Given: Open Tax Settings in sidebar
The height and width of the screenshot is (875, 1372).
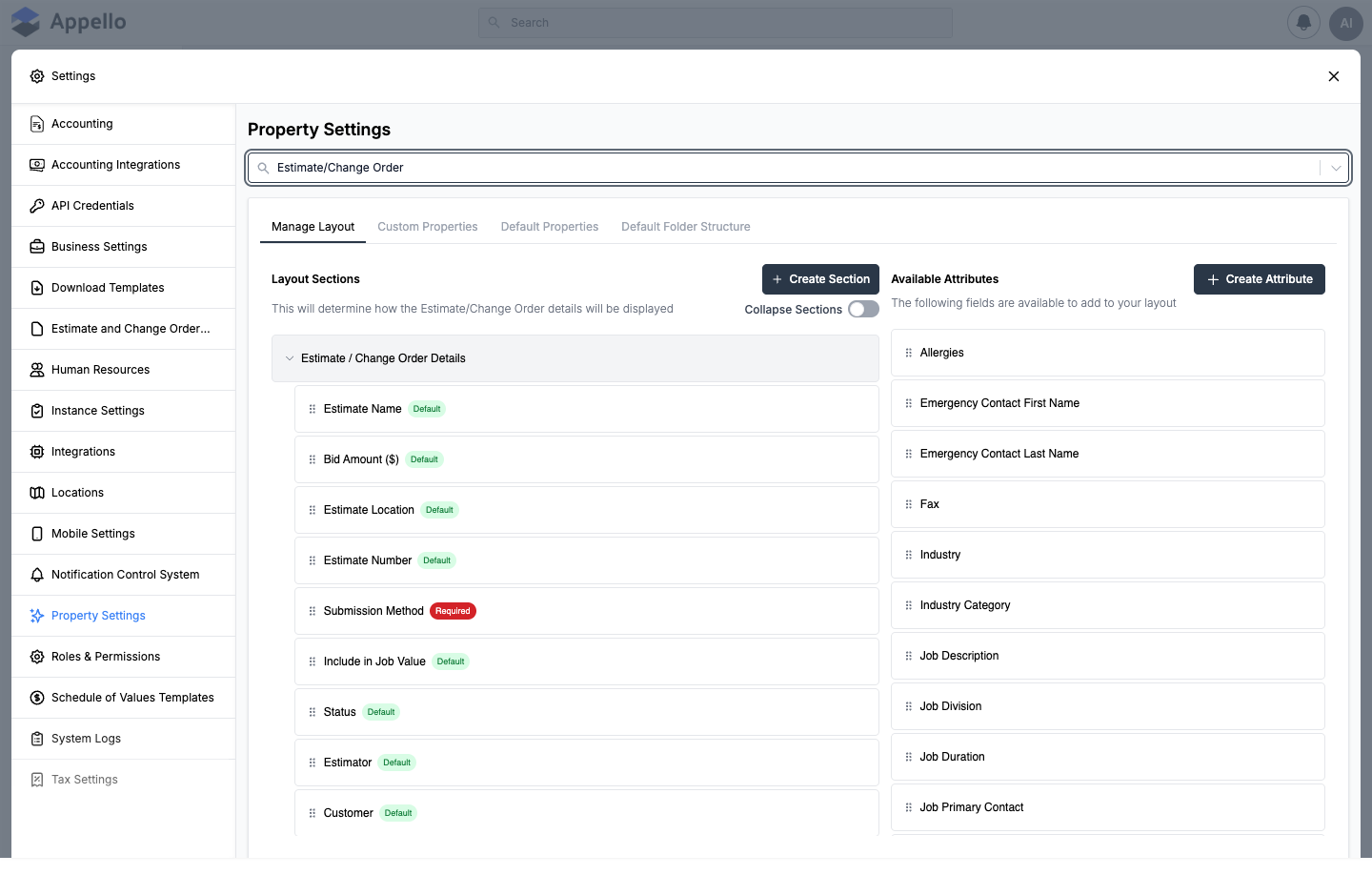Looking at the screenshot, I should click(124, 780).
